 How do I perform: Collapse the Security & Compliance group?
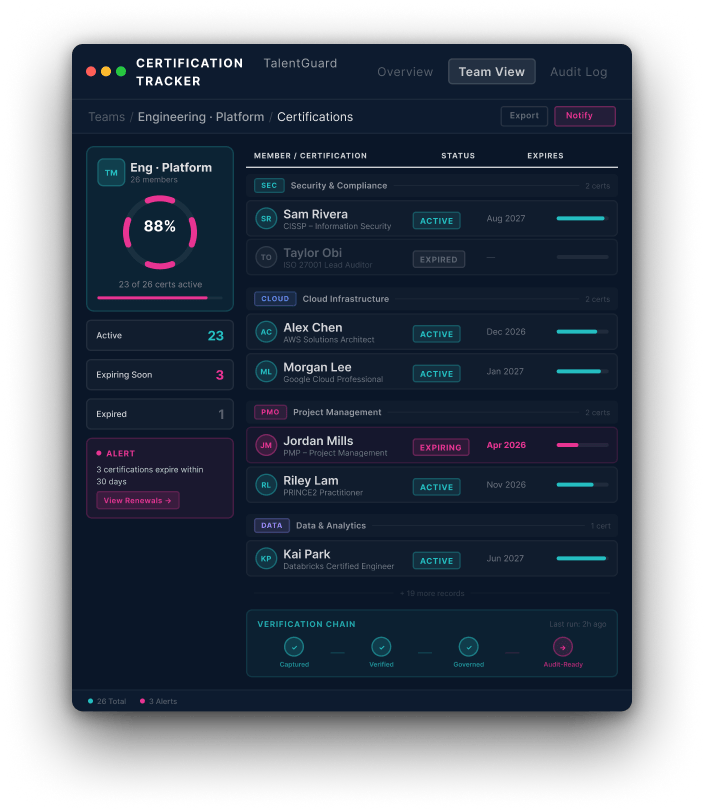tap(338, 186)
